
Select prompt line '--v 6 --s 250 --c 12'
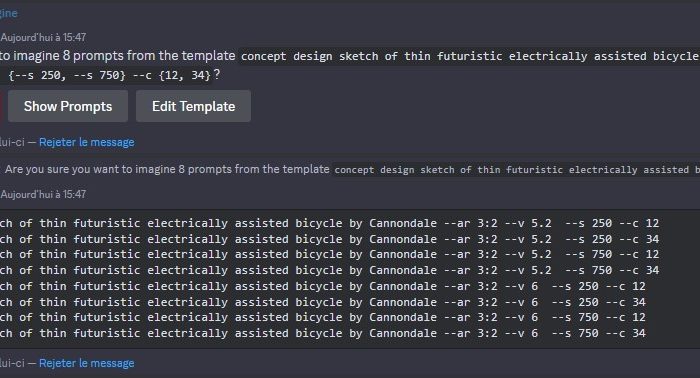tap(323, 286)
